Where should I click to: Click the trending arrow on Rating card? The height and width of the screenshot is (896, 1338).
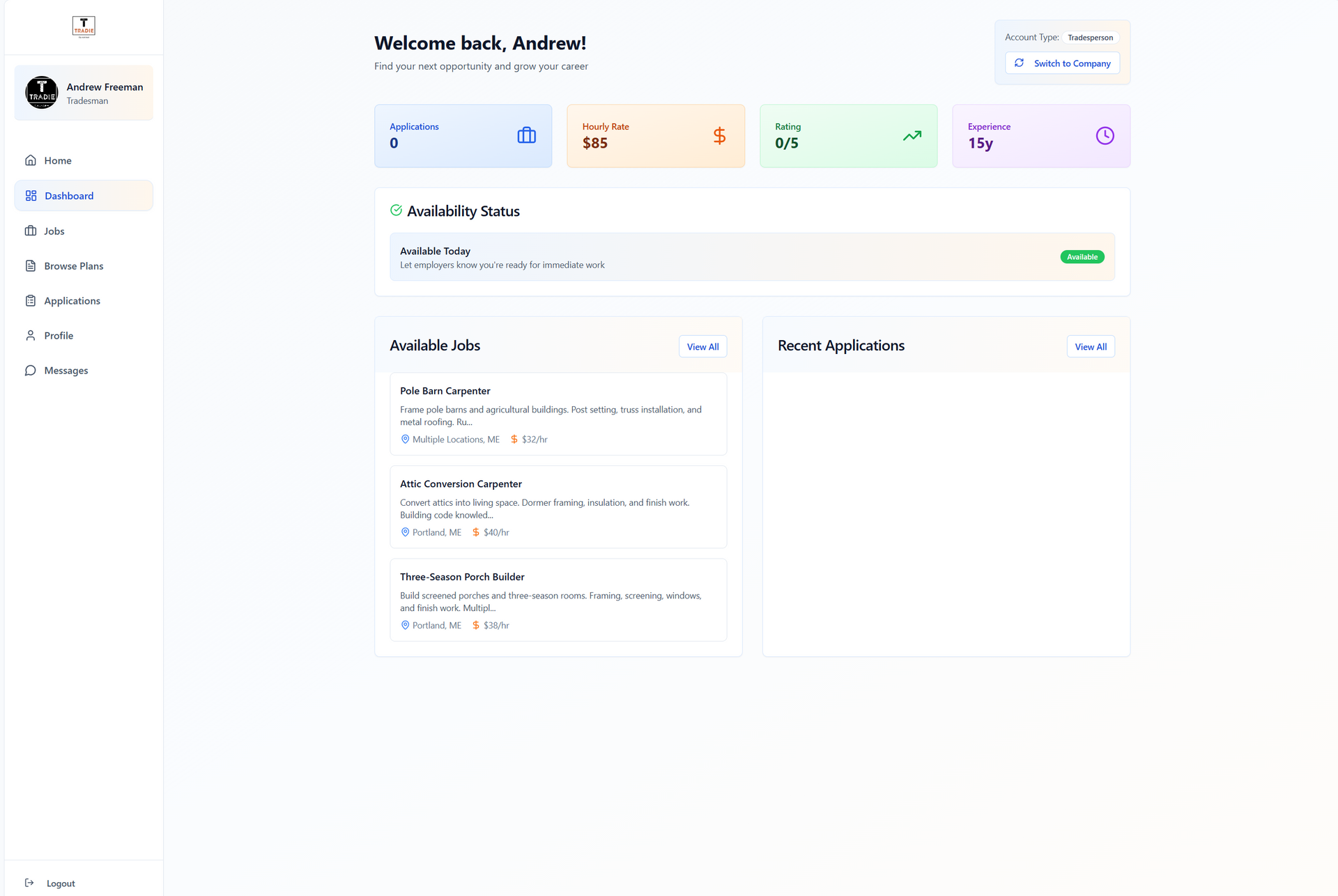912,135
